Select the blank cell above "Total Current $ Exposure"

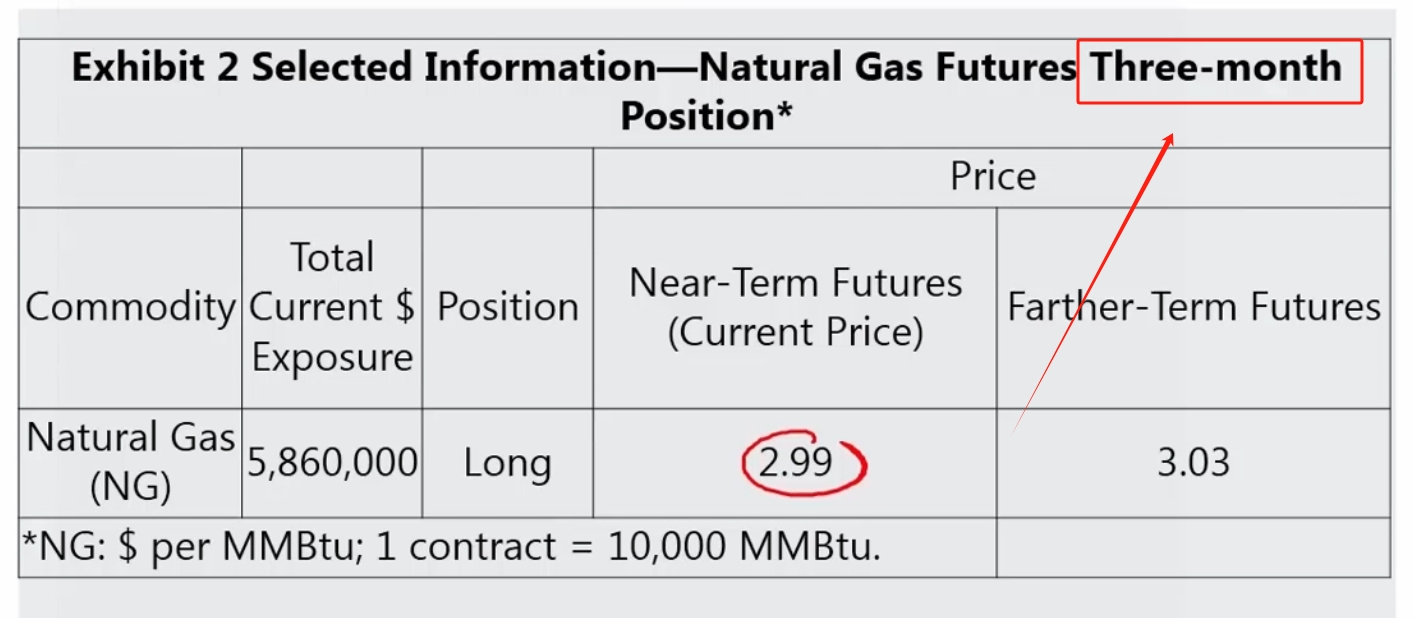click(332, 178)
